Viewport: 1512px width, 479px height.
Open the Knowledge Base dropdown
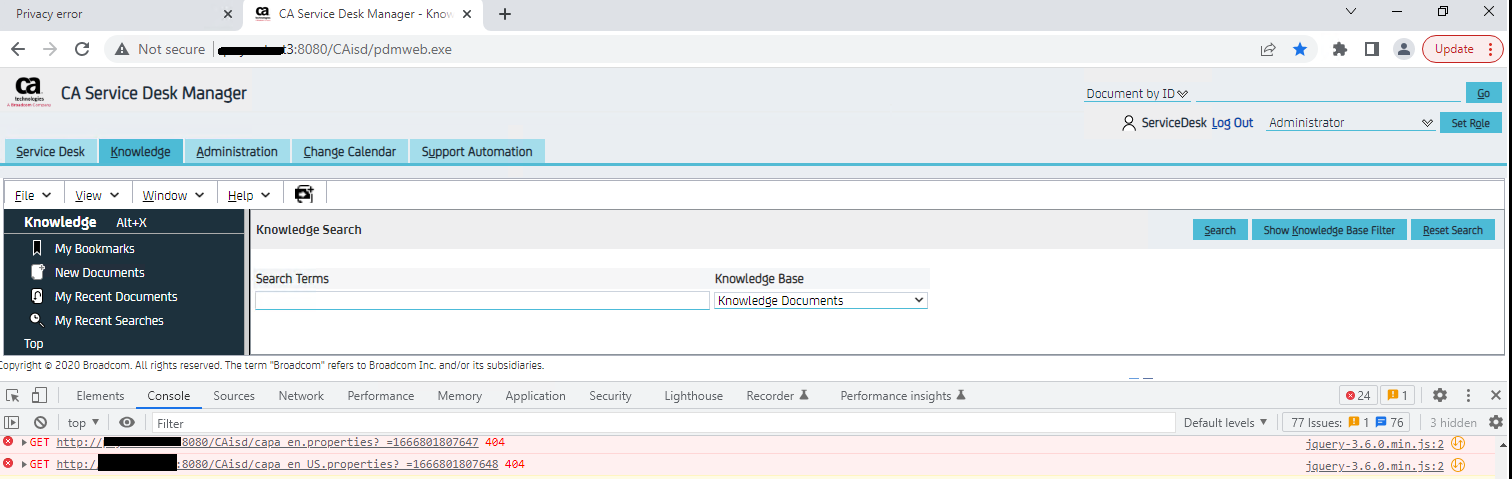(820, 300)
